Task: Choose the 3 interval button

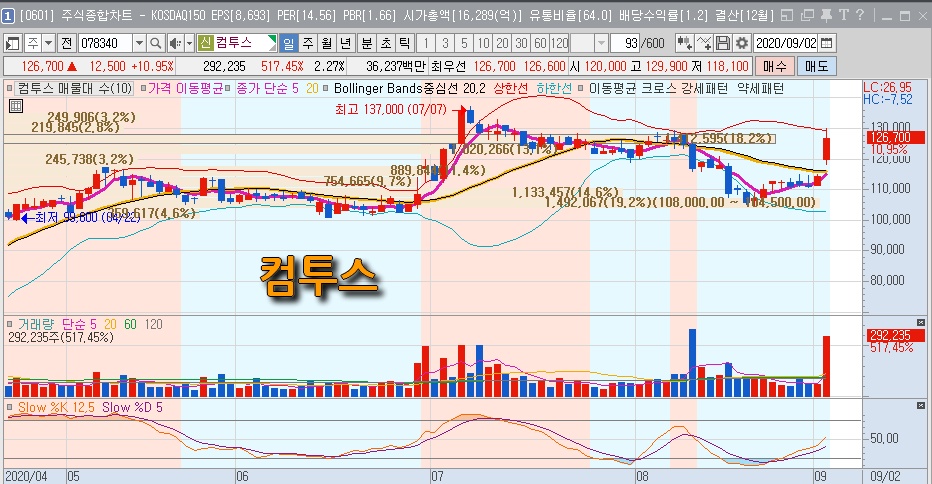Action: coord(445,43)
